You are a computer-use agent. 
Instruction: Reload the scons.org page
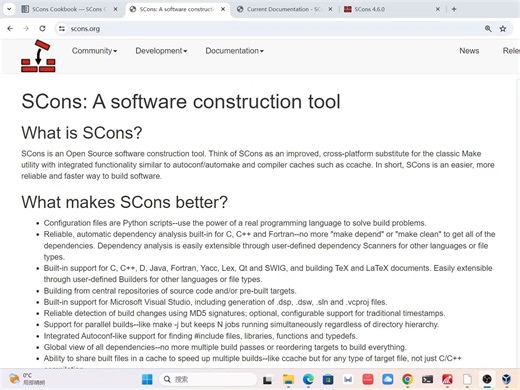(42, 29)
